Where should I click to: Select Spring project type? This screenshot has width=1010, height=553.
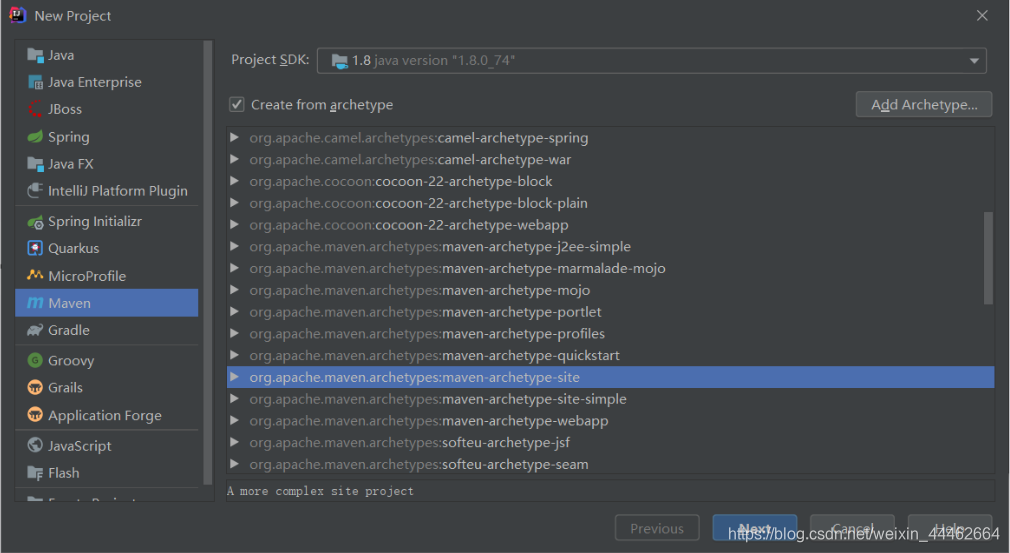(x=107, y=136)
